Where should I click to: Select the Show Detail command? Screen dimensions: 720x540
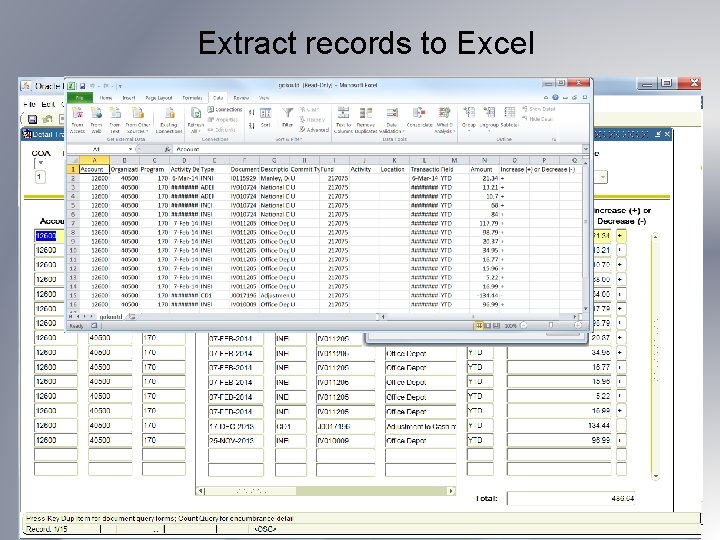coord(539,109)
